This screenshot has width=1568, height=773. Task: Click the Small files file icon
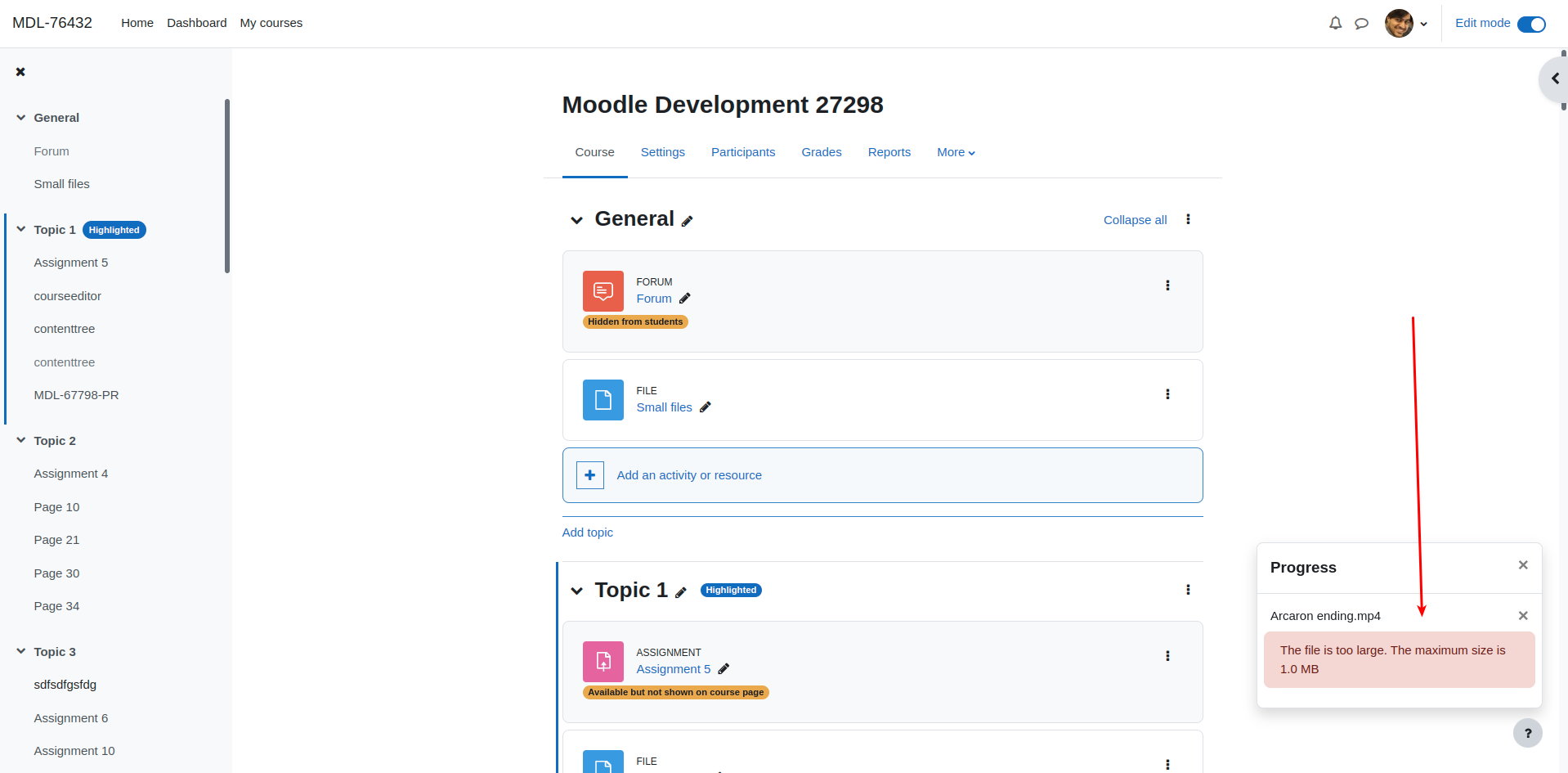coord(603,400)
